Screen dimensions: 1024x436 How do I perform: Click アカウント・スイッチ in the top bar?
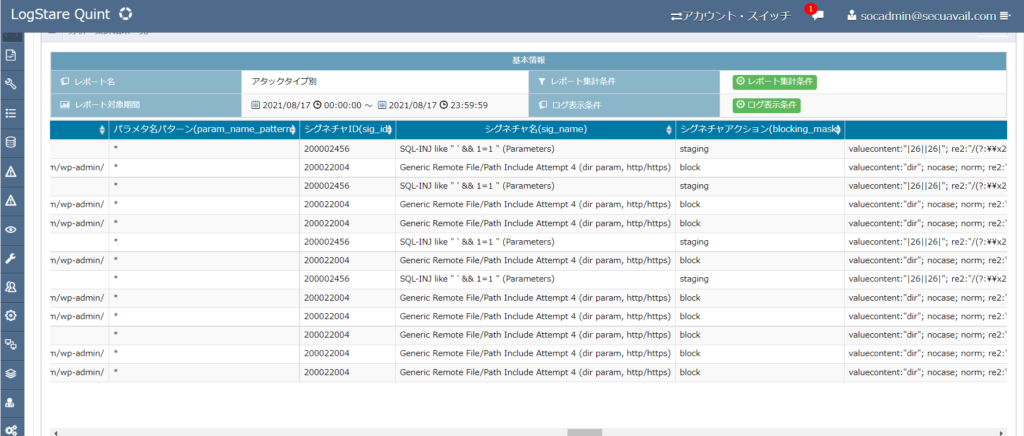pos(730,16)
